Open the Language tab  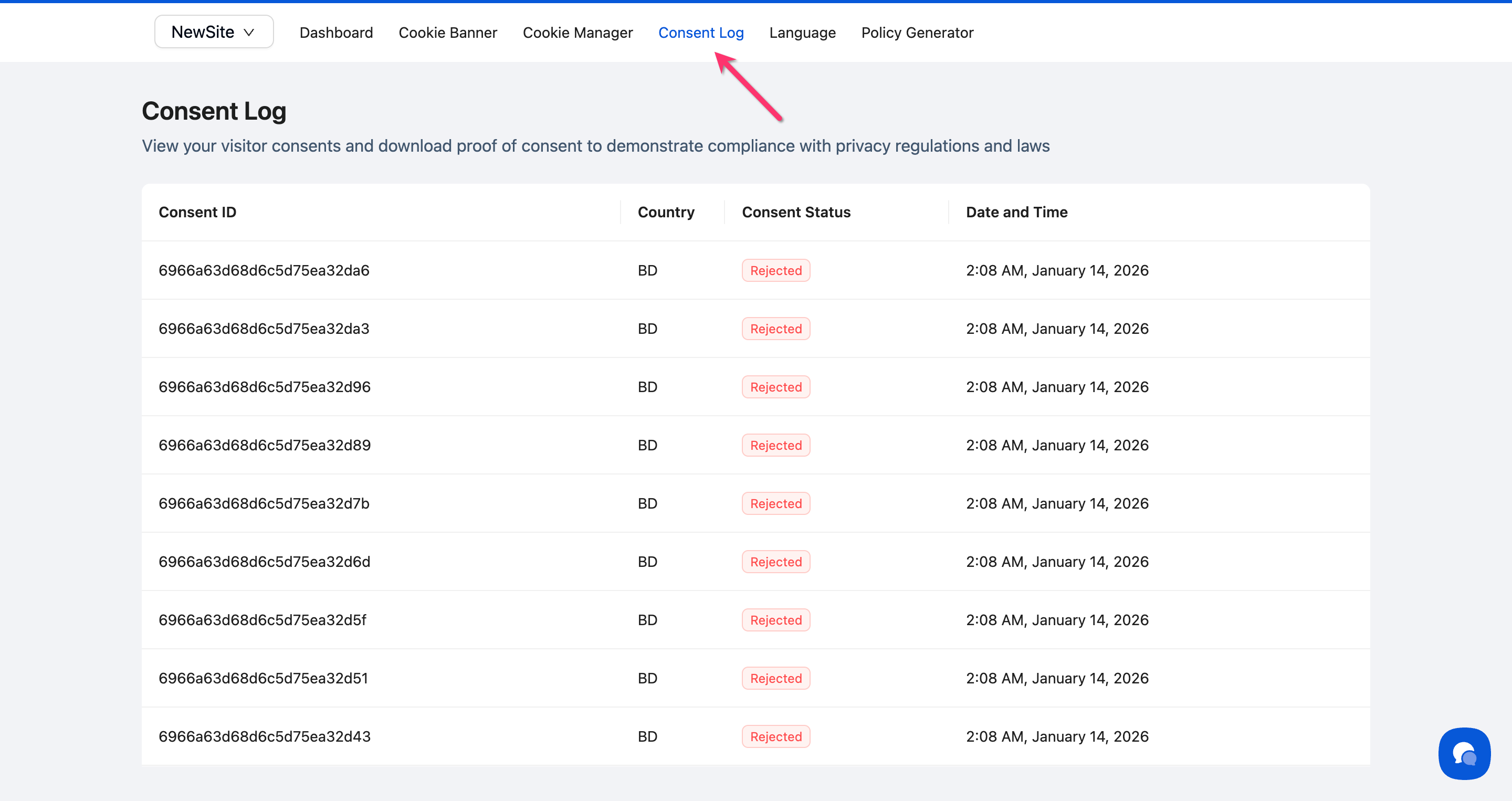(802, 33)
